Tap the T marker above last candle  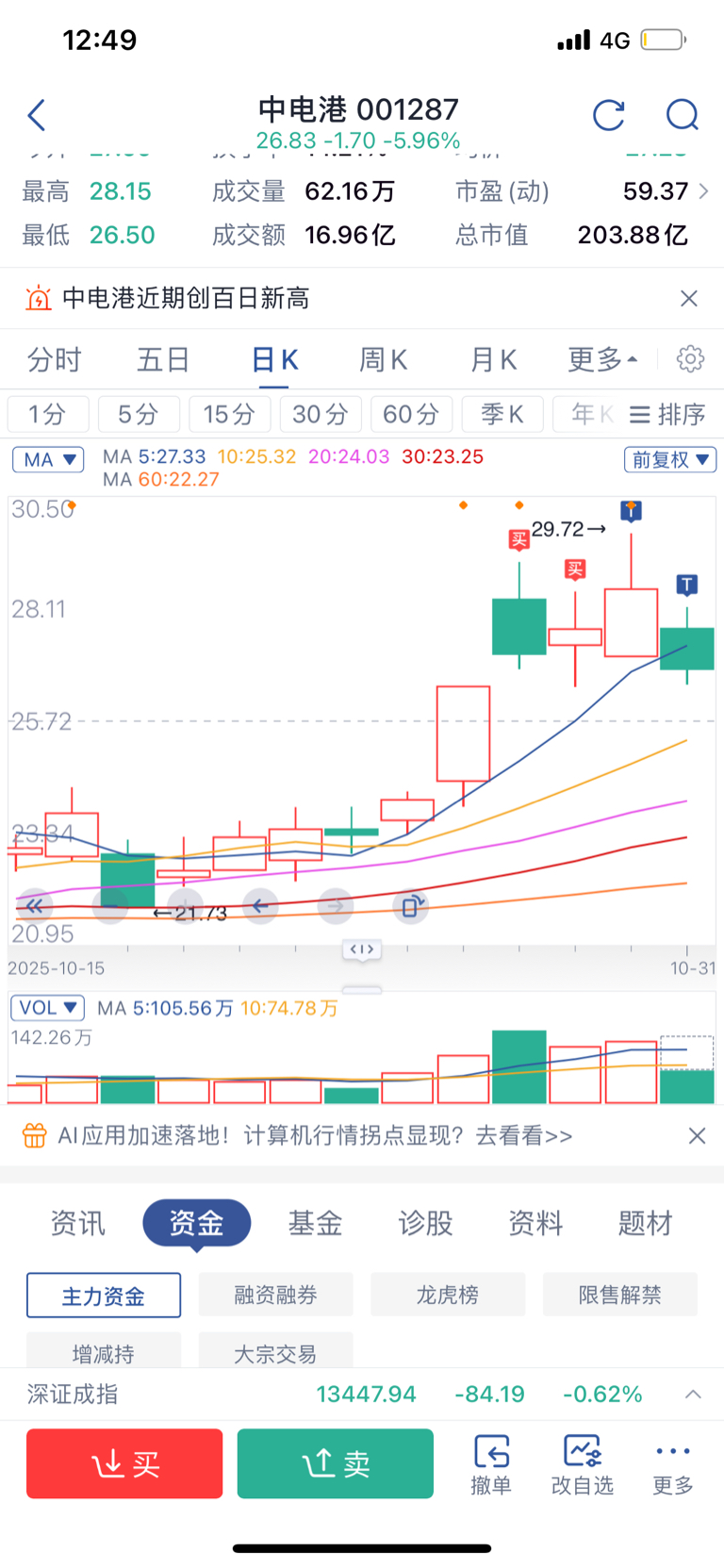click(687, 585)
